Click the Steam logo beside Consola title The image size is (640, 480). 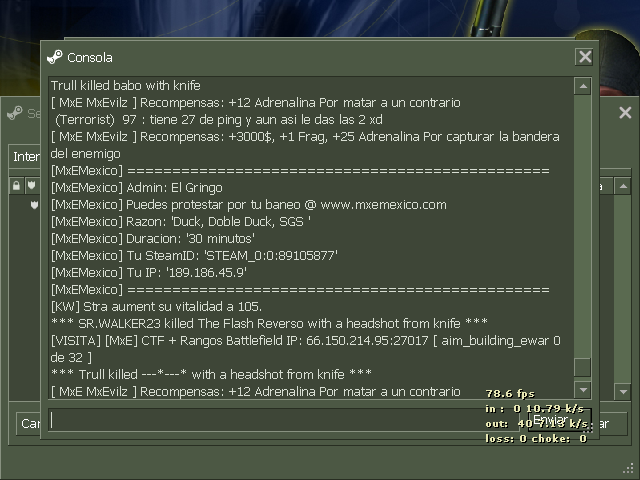point(55,57)
